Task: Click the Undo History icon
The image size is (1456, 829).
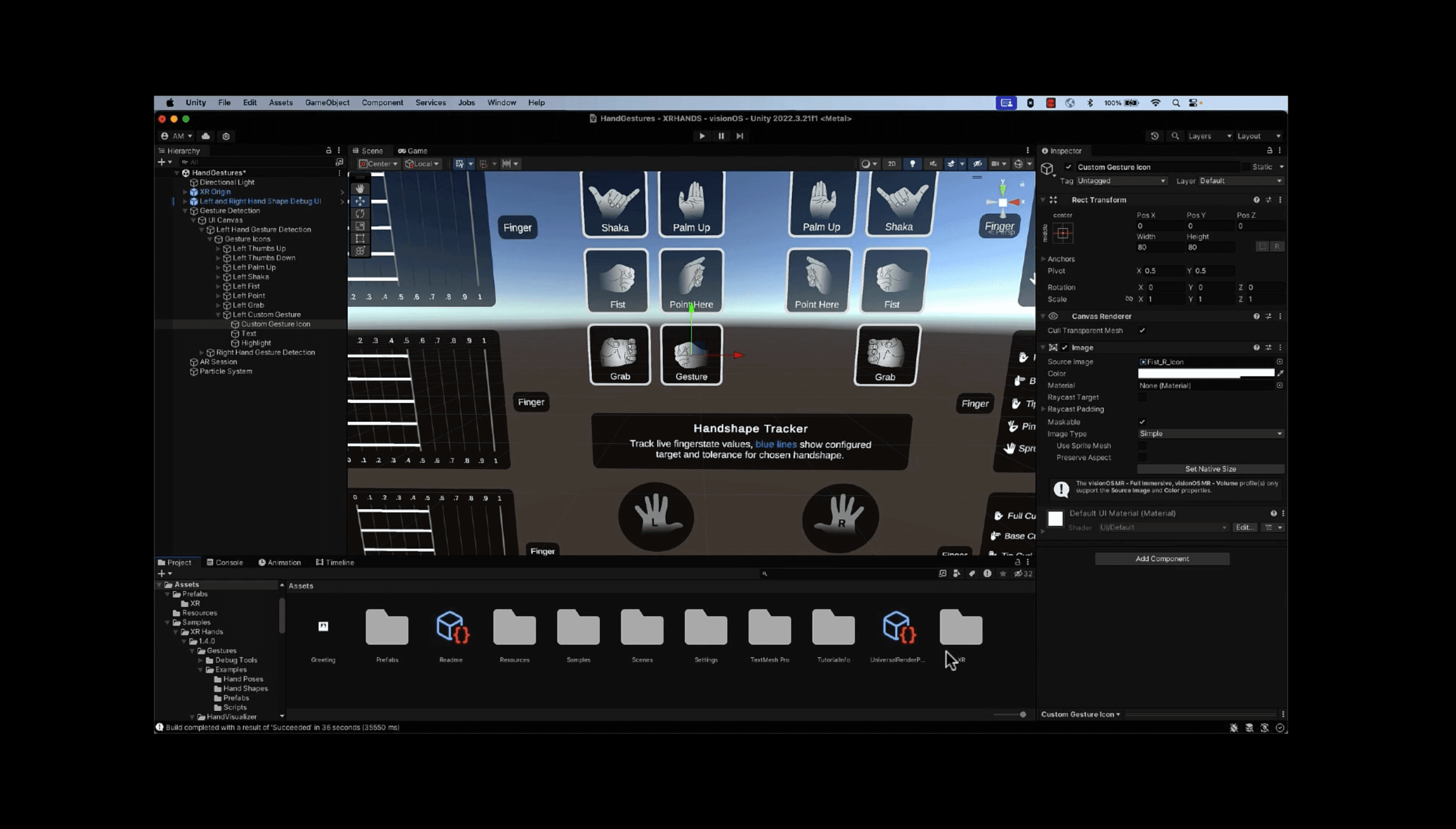Action: coord(1154,136)
